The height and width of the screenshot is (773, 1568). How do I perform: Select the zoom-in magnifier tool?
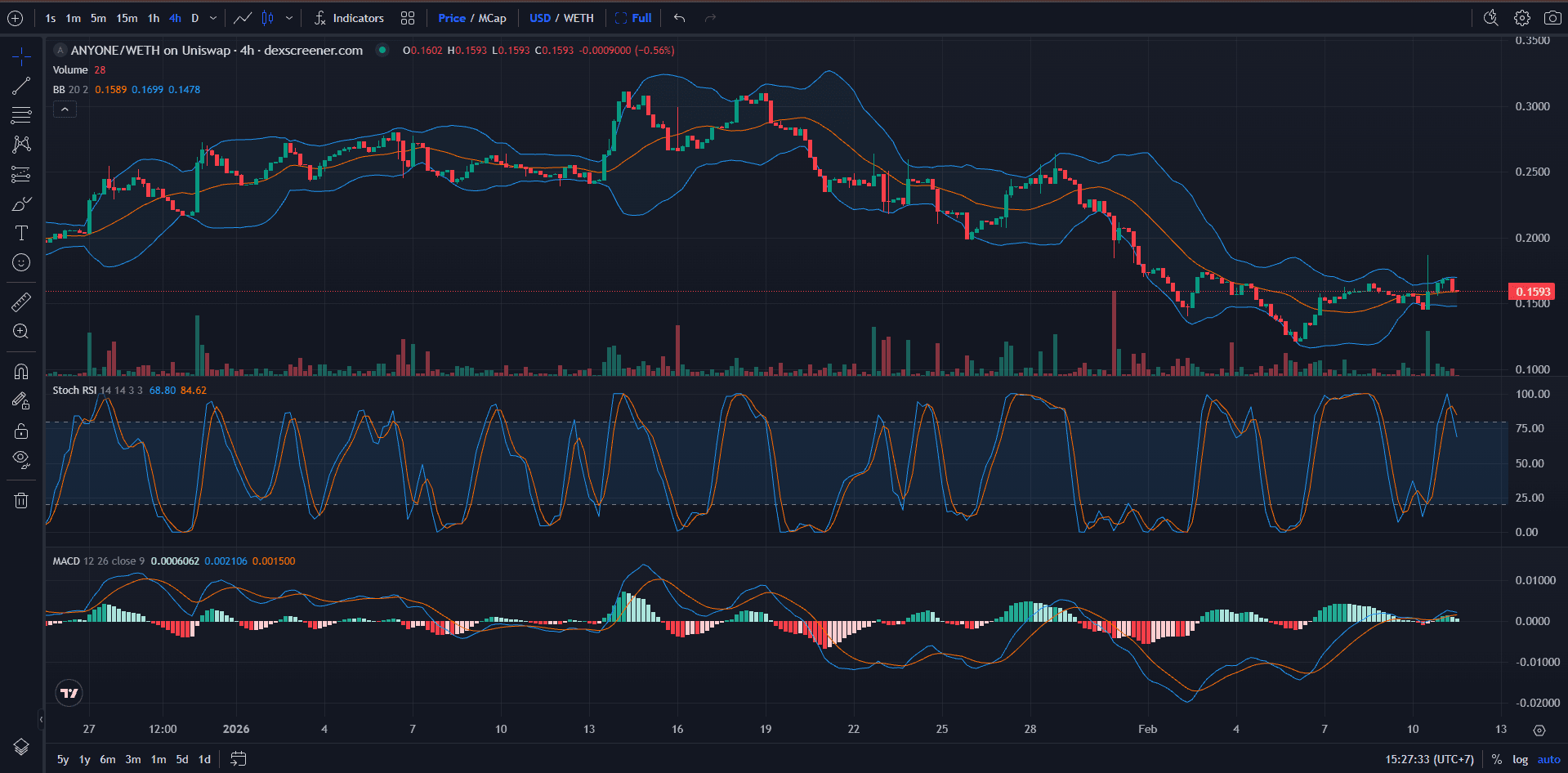click(x=20, y=331)
